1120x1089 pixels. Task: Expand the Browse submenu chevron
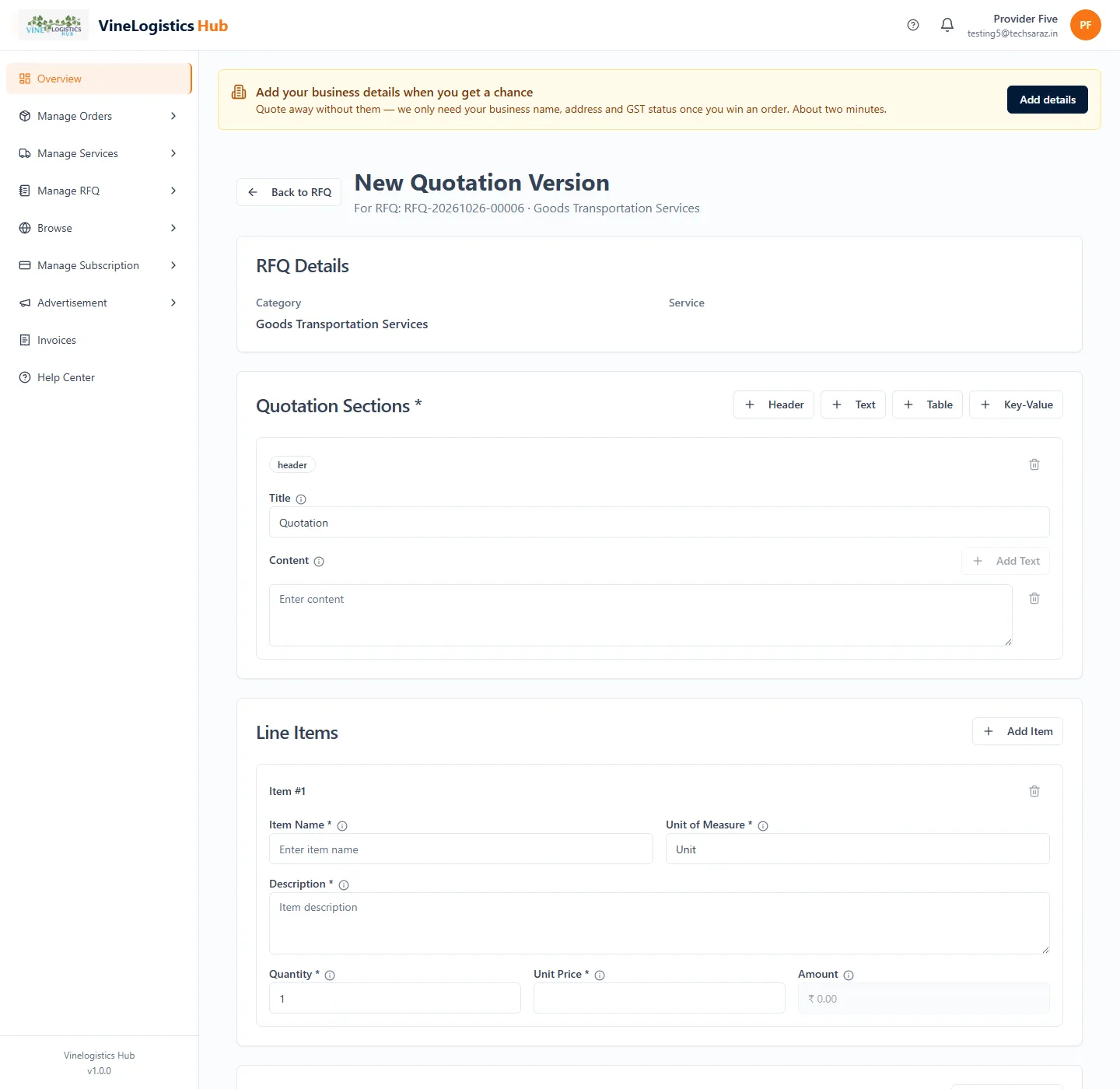tap(173, 228)
